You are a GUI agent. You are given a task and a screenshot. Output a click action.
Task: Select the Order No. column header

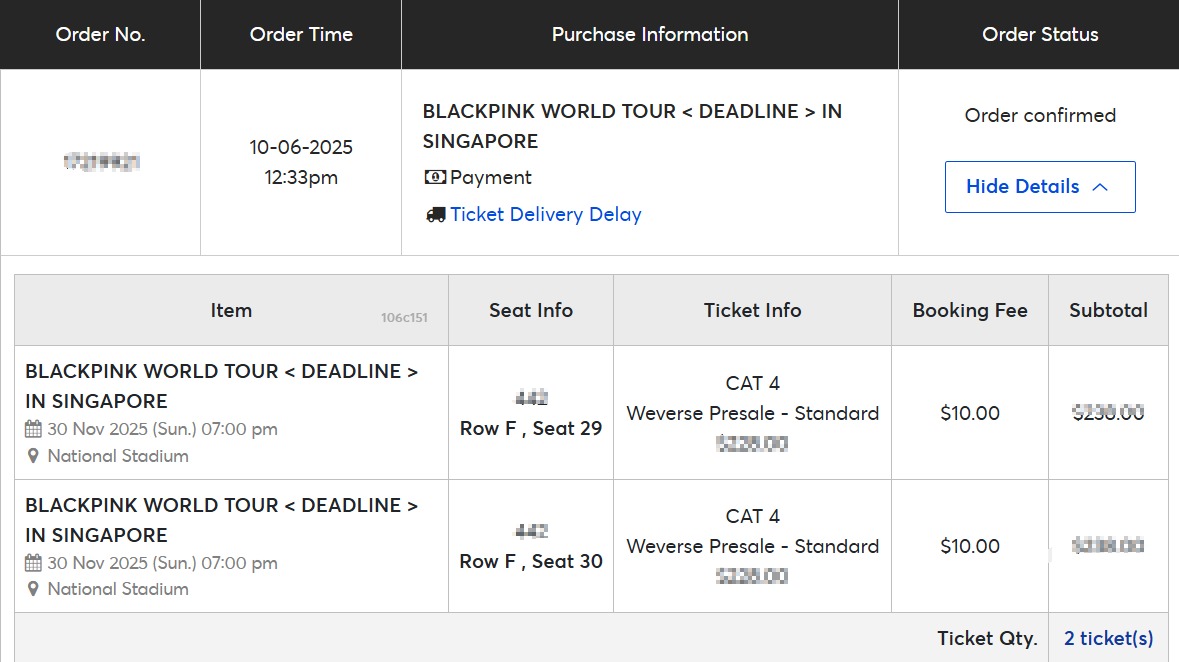pos(100,35)
